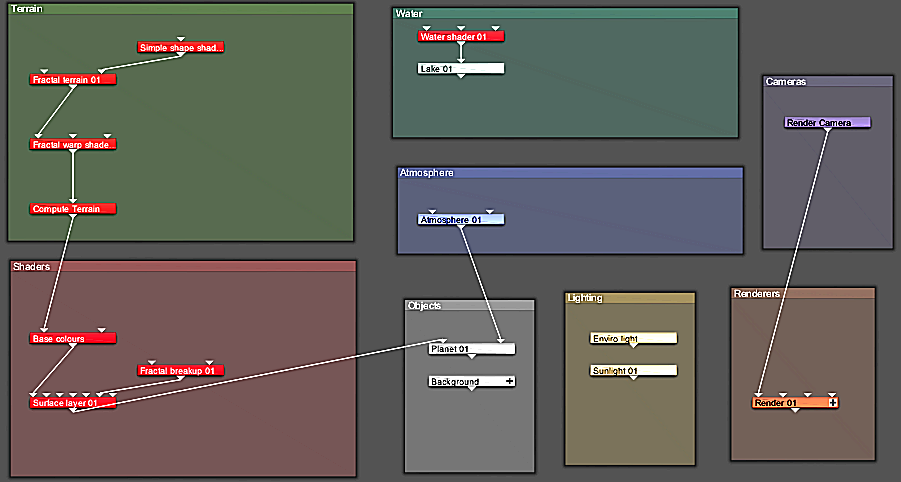Select the Surface layer 01 node
This screenshot has width=901, height=482.
73,403
